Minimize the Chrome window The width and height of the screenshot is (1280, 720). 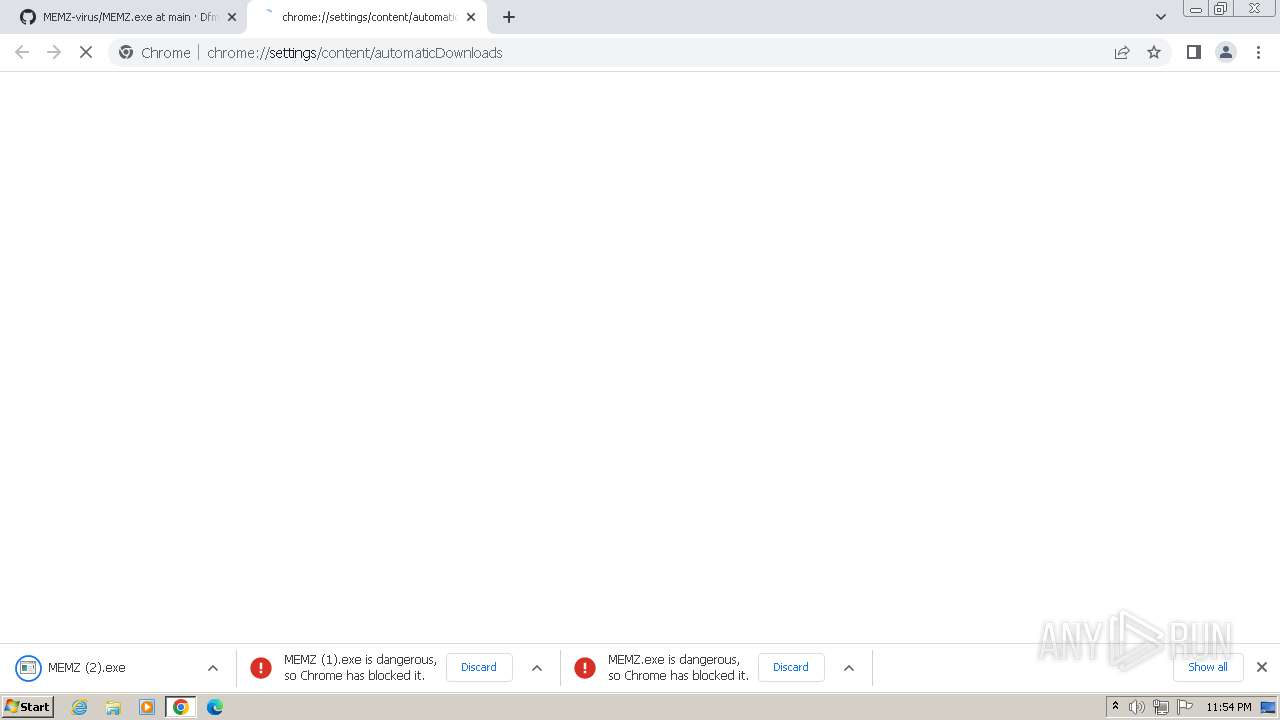1195,9
